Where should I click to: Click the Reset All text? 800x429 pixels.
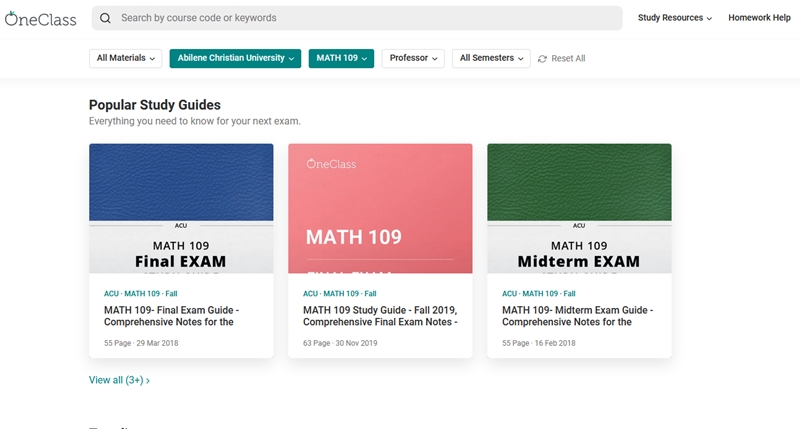(x=568, y=59)
